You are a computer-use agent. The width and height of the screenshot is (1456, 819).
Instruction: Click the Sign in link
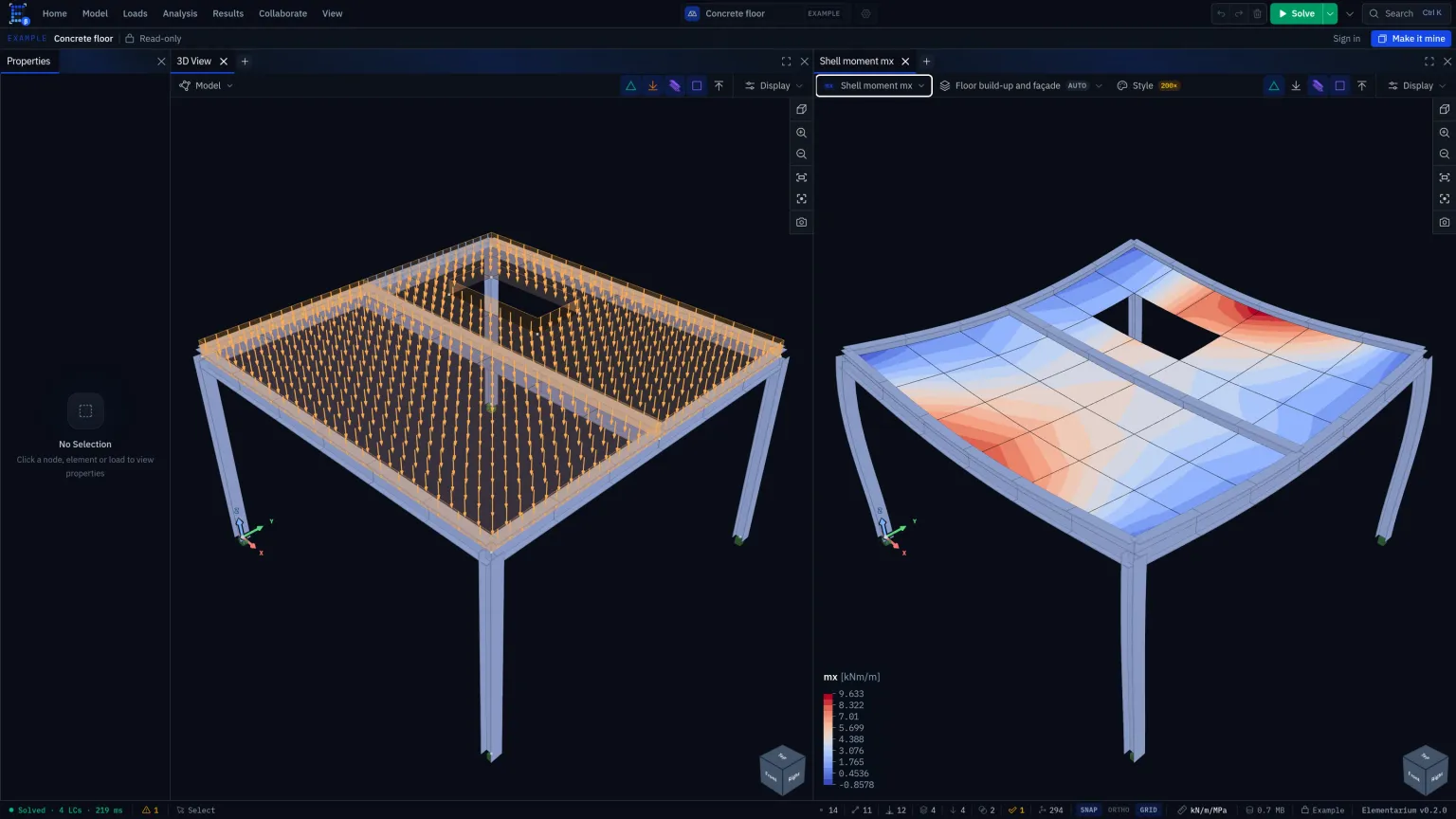click(x=1346, y=39)
